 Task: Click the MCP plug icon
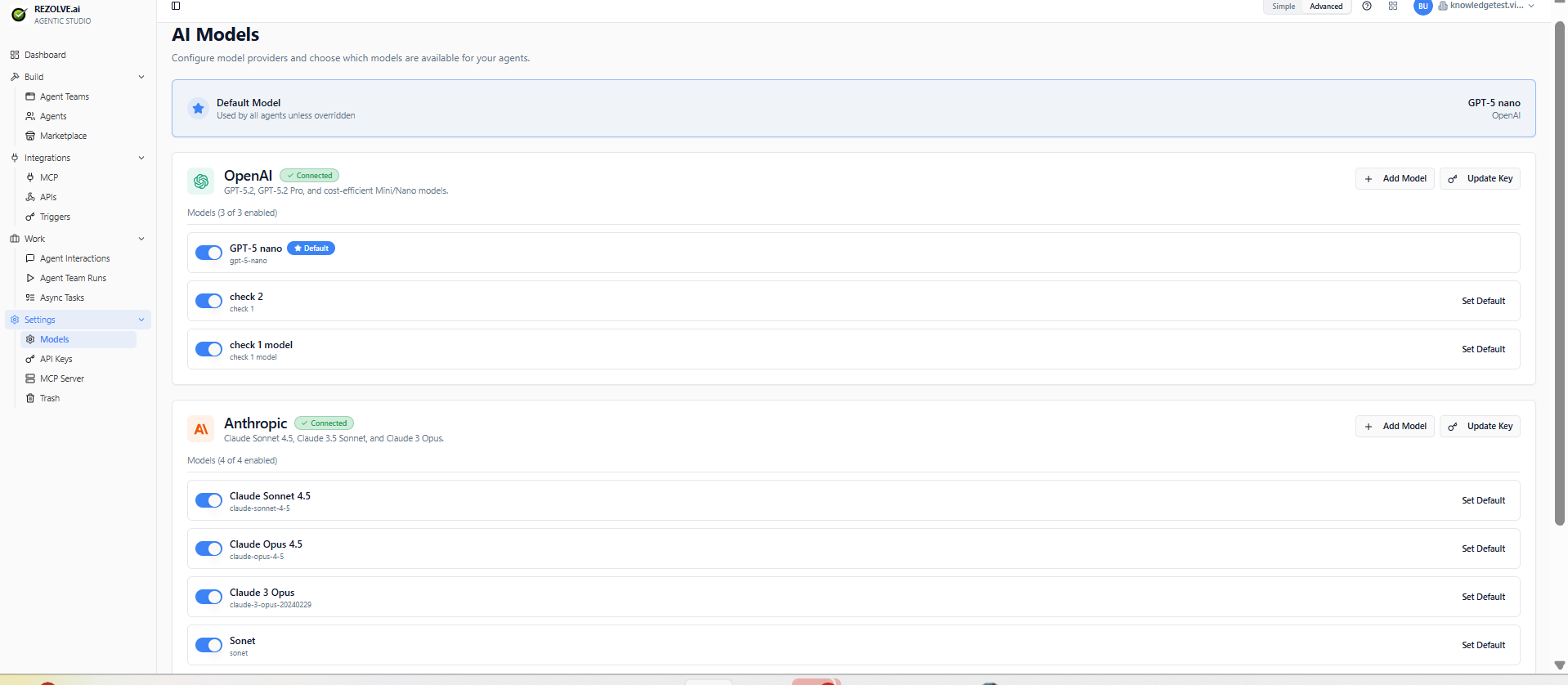coord(30,177)
